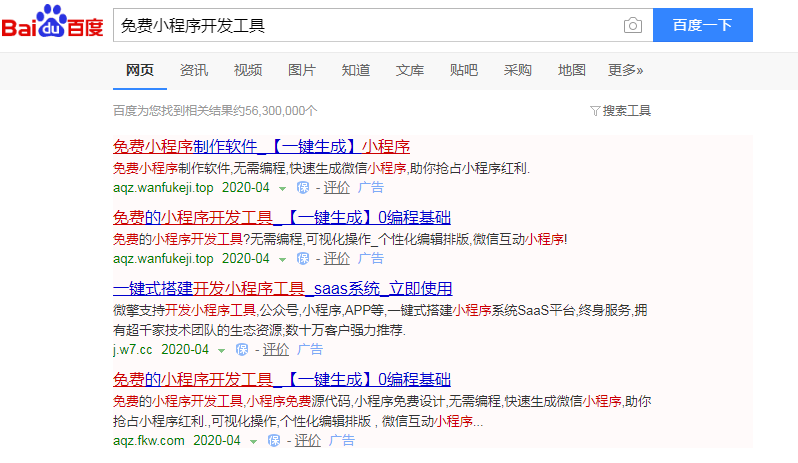
Task: Click 保 badge on second wanfukeji result
Action: [x=303, y=258]
